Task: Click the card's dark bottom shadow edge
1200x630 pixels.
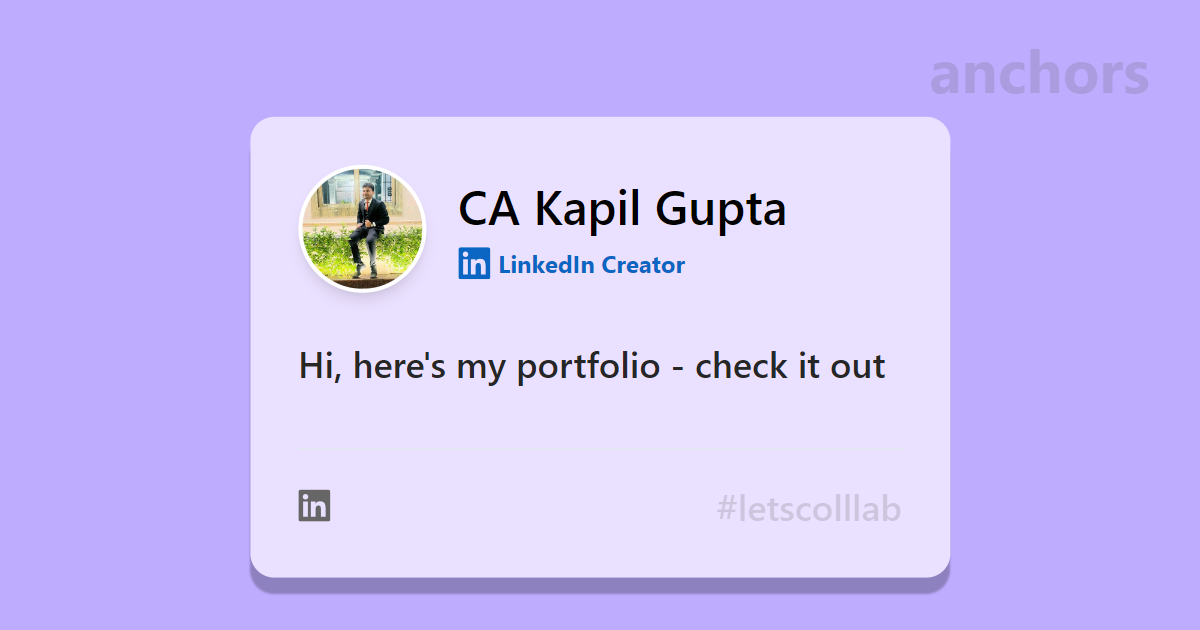Action: point(600,584)
